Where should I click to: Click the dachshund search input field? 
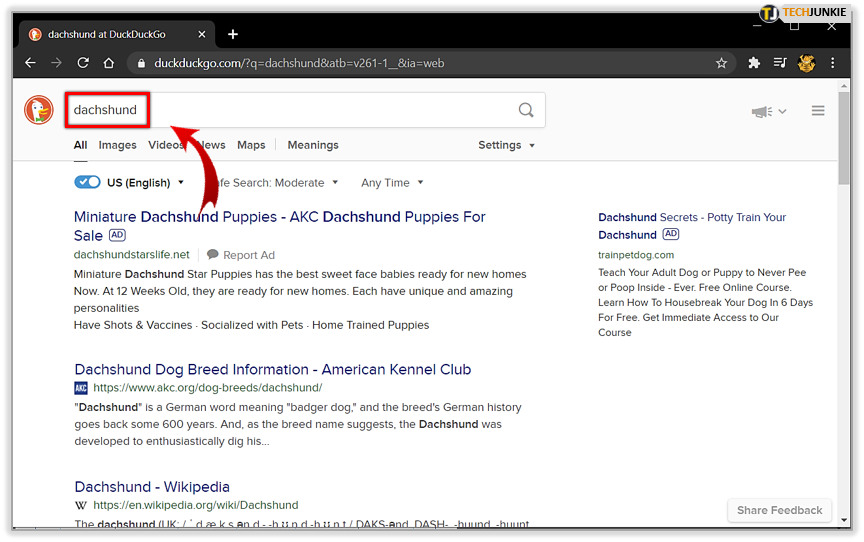point(300,110)
